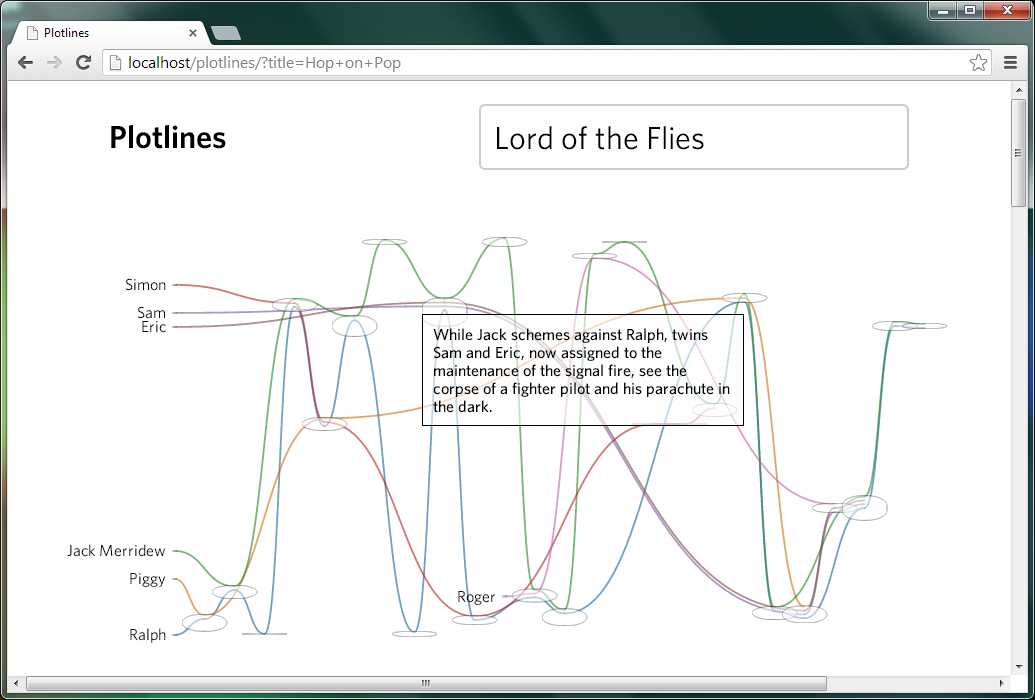The width and height of the screenshot is (1035, 700).
Task: Click the Eric character label
Action: 153,327
